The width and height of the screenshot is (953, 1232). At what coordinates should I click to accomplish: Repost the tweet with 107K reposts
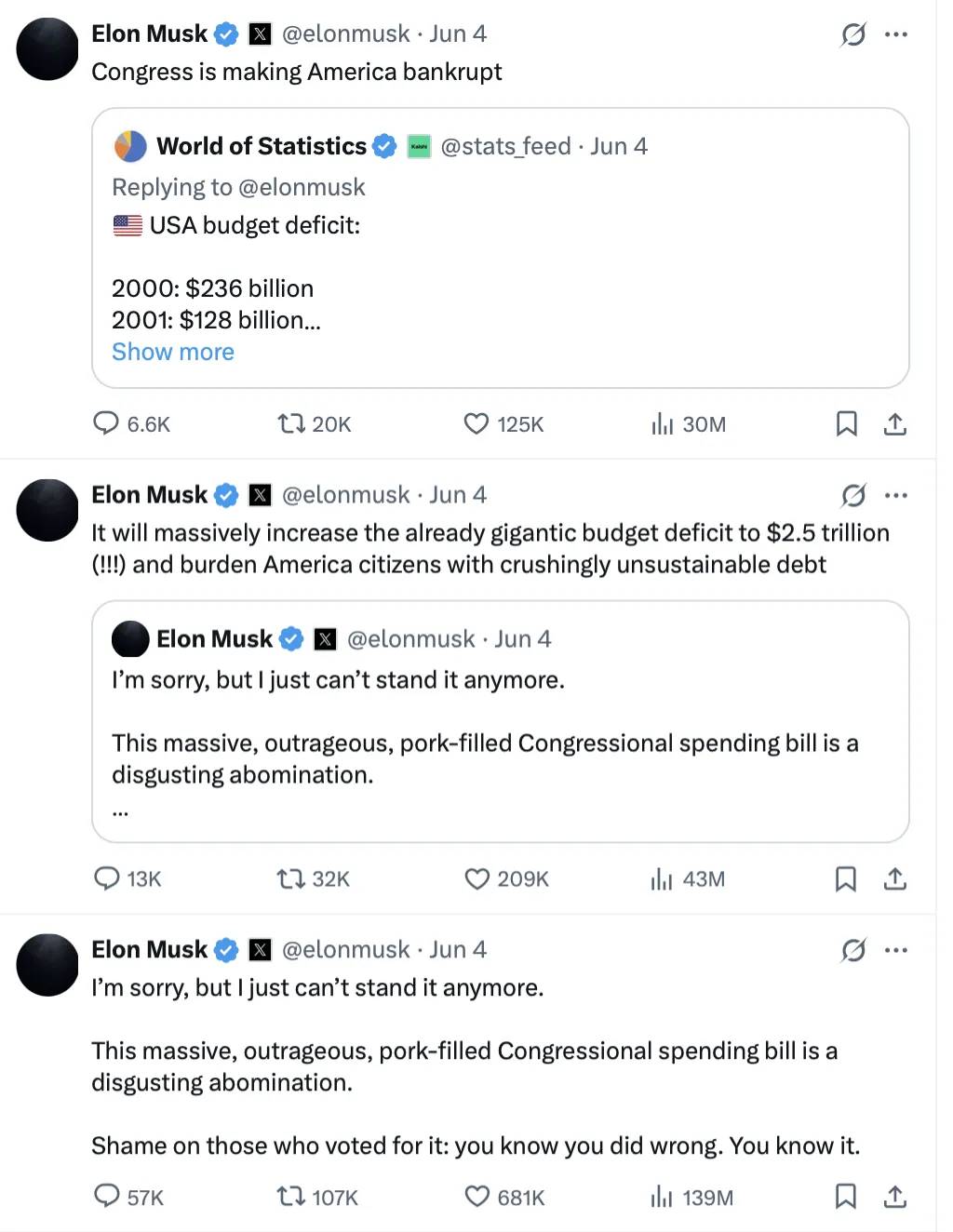point(291,1196)
